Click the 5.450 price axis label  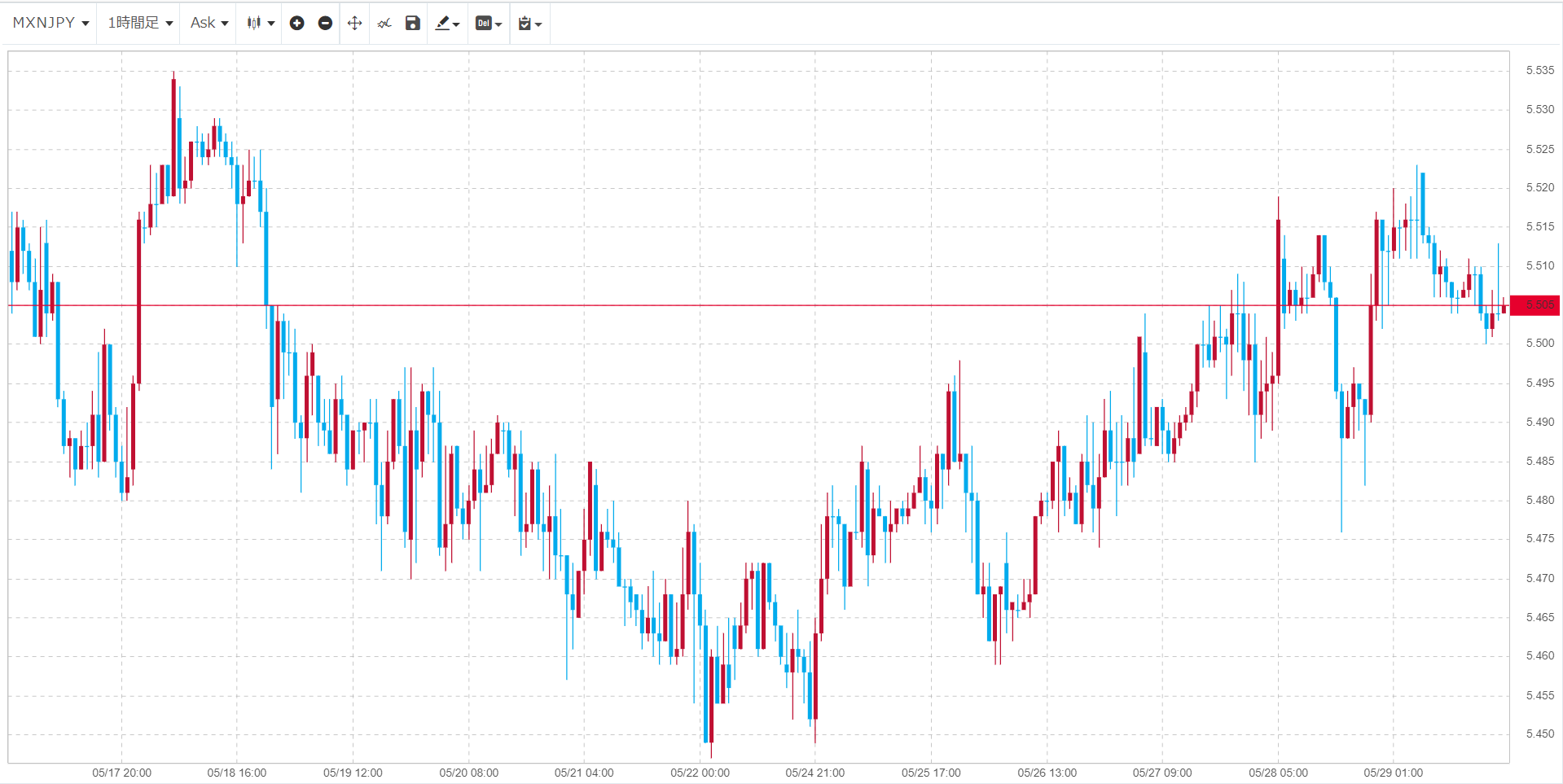click(x=1539, y=734)
